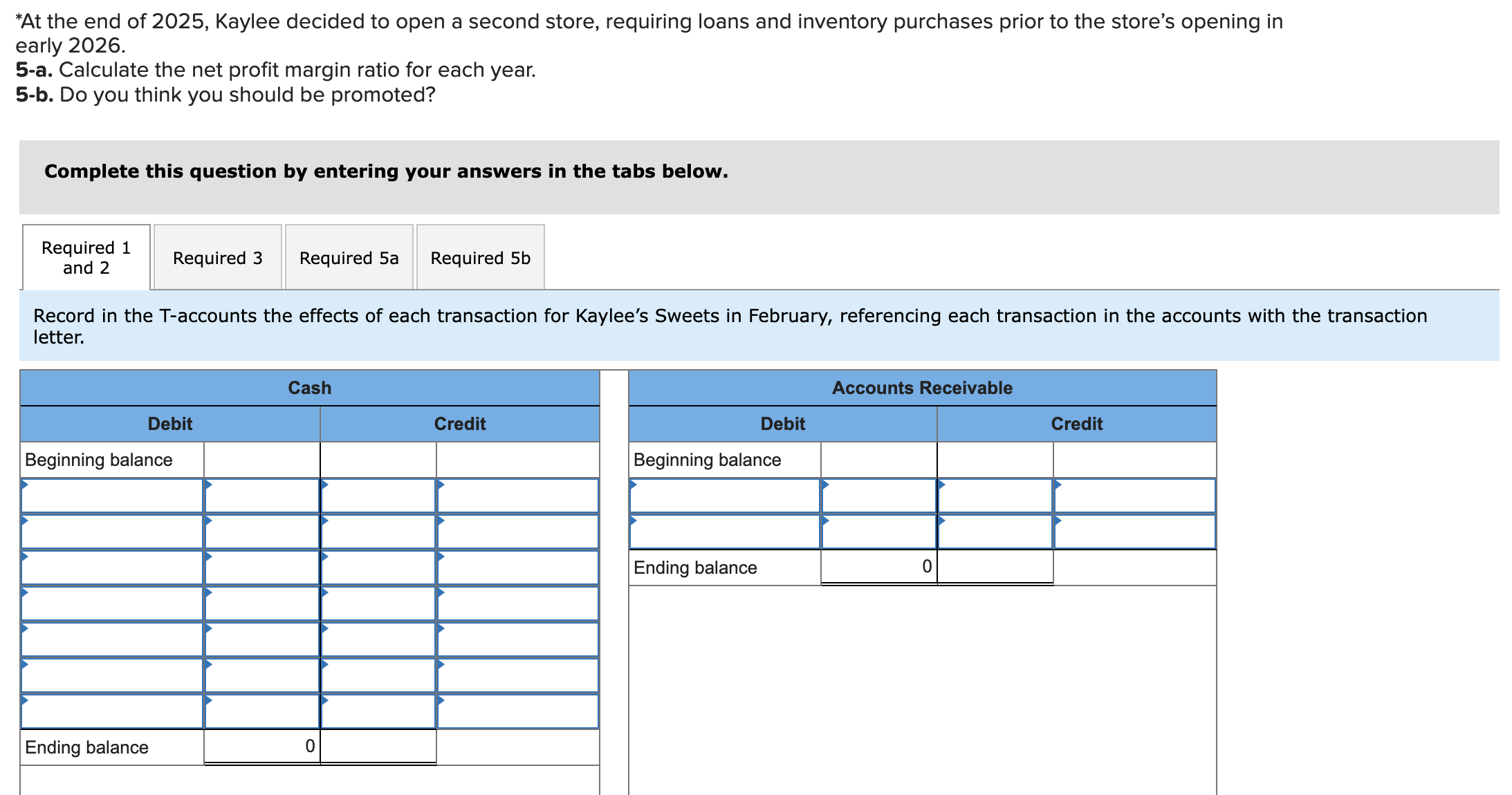Click second Accounts Receivable credit amount cell
Screen dimensions: 1512x795
click(x=995, y=532)
